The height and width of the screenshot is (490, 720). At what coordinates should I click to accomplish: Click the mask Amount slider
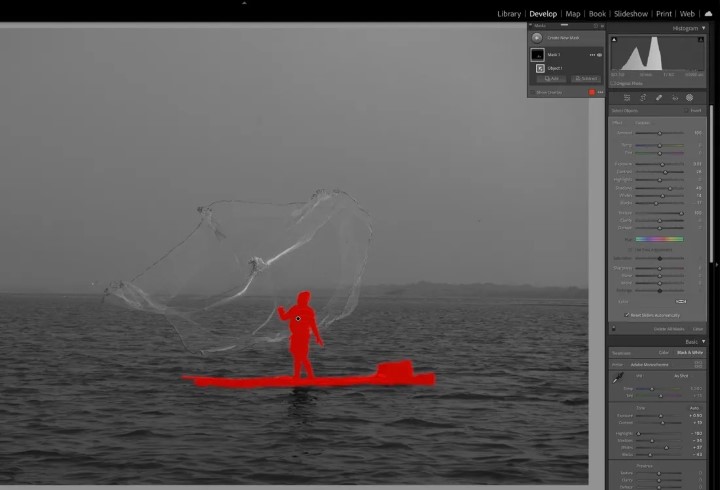coord(659,133)
